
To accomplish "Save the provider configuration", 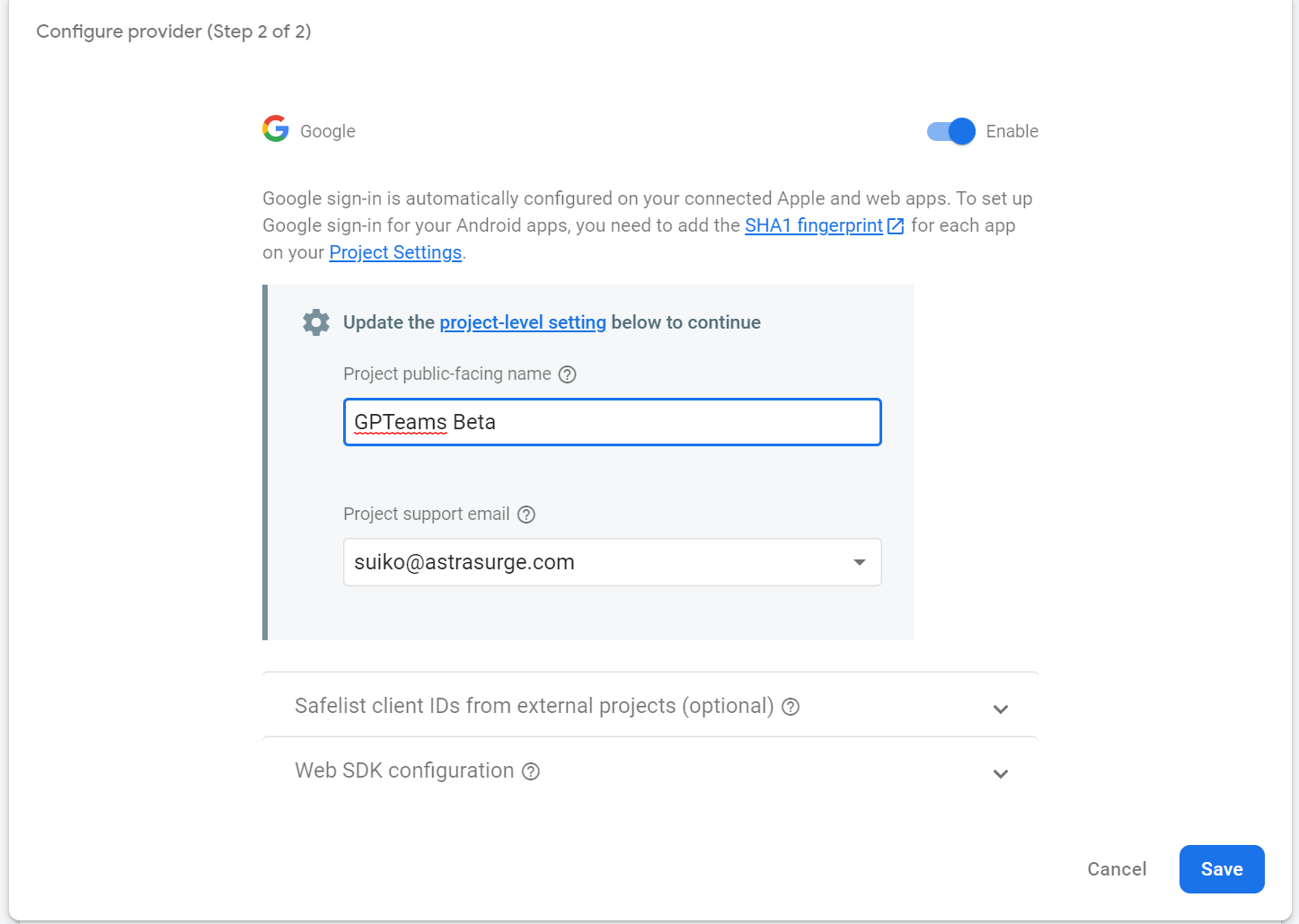I will [1222, 869].
